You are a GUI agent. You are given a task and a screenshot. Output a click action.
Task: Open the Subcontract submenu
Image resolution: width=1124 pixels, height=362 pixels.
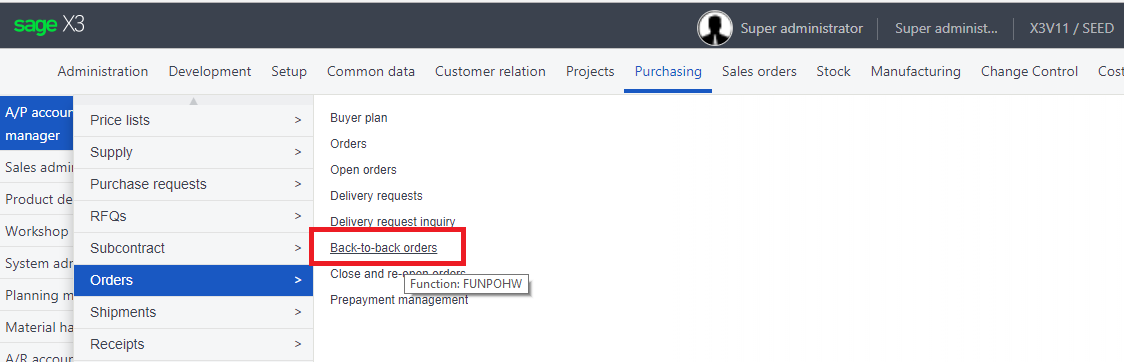(x=194, y=248)
